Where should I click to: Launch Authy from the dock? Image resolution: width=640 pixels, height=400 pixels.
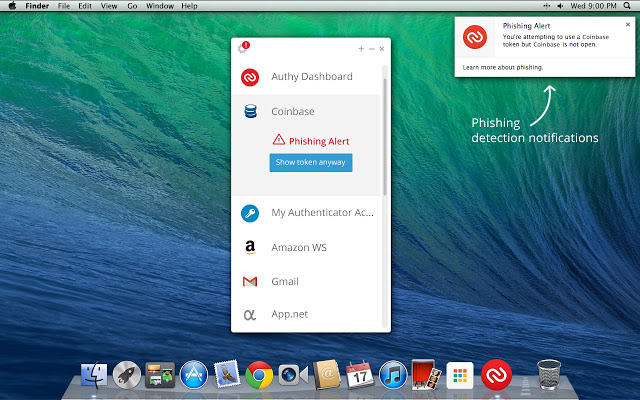[x=496, y=374]
